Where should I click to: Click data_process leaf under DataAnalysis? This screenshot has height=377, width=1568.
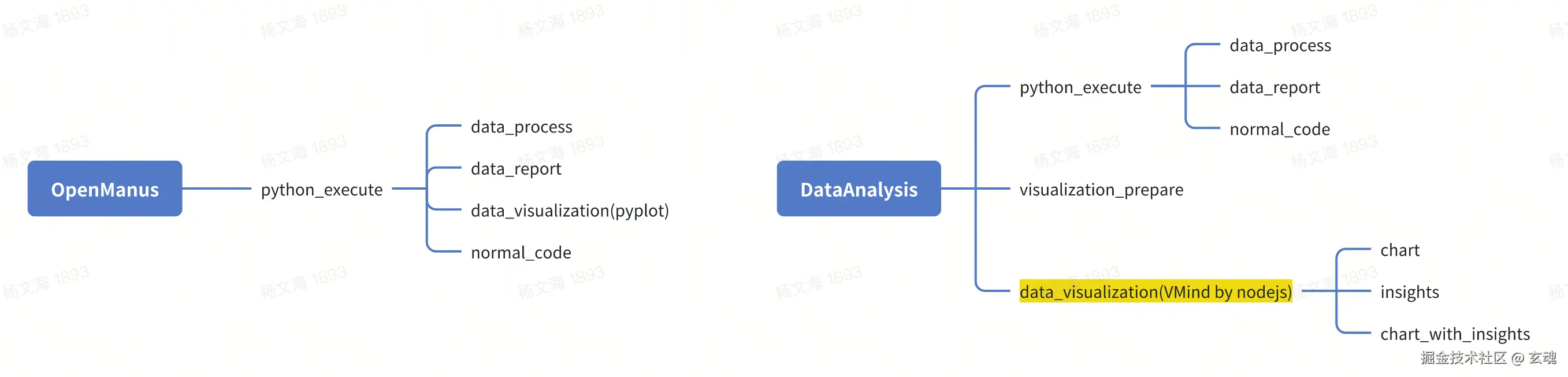[1280, 45]
